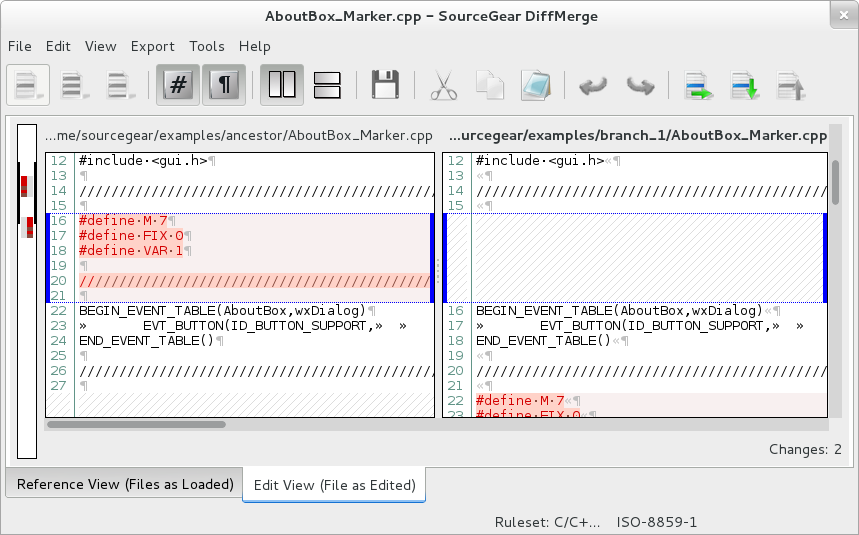Open the Tools menu
Image resolution: width=859 pixels, height=535 pixels.
coord(207,46)
